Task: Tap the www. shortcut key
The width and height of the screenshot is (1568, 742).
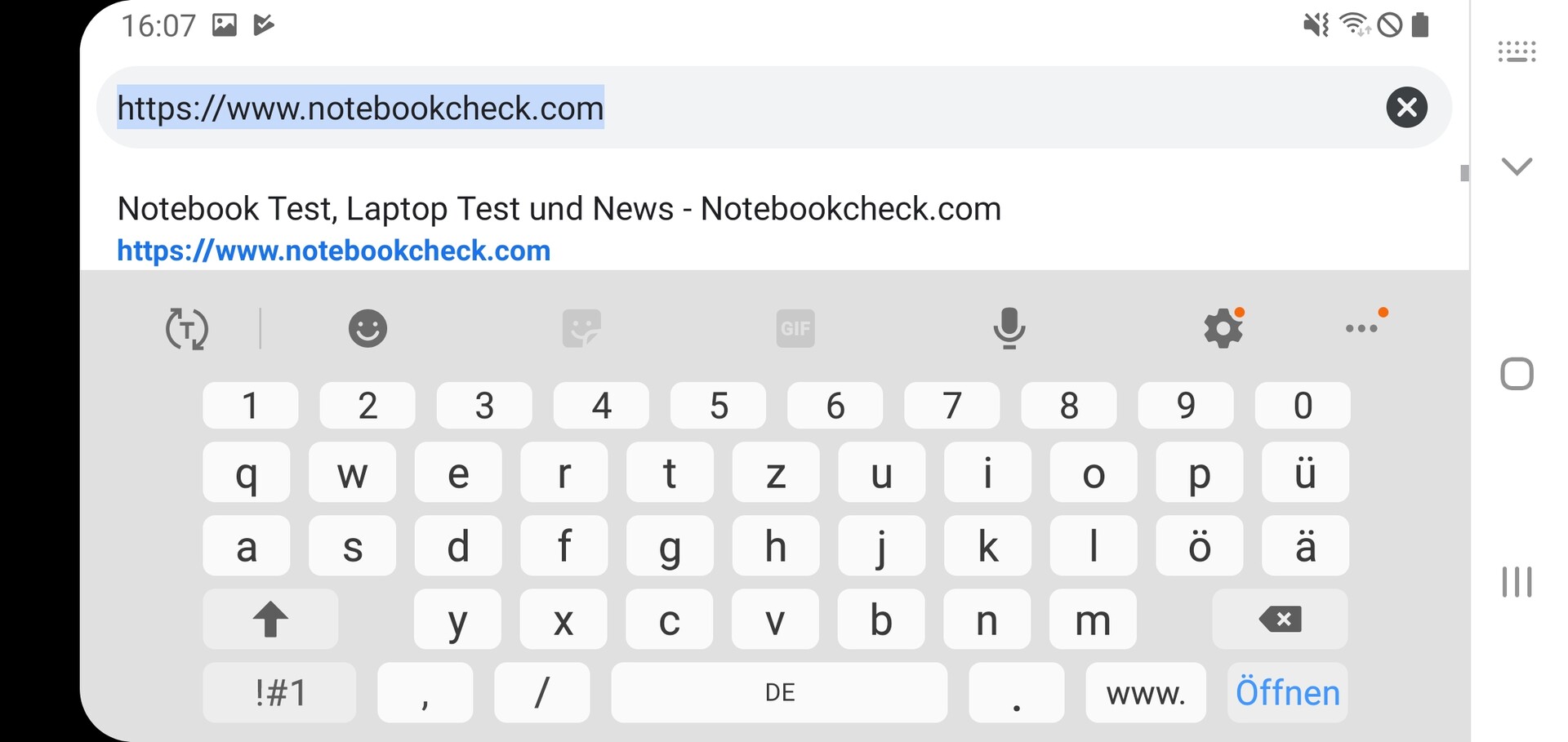Action: tap(1145, 693)
